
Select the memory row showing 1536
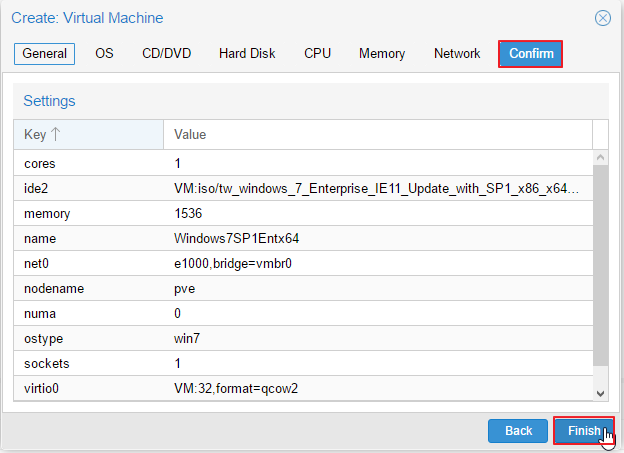tap(303, 213)
